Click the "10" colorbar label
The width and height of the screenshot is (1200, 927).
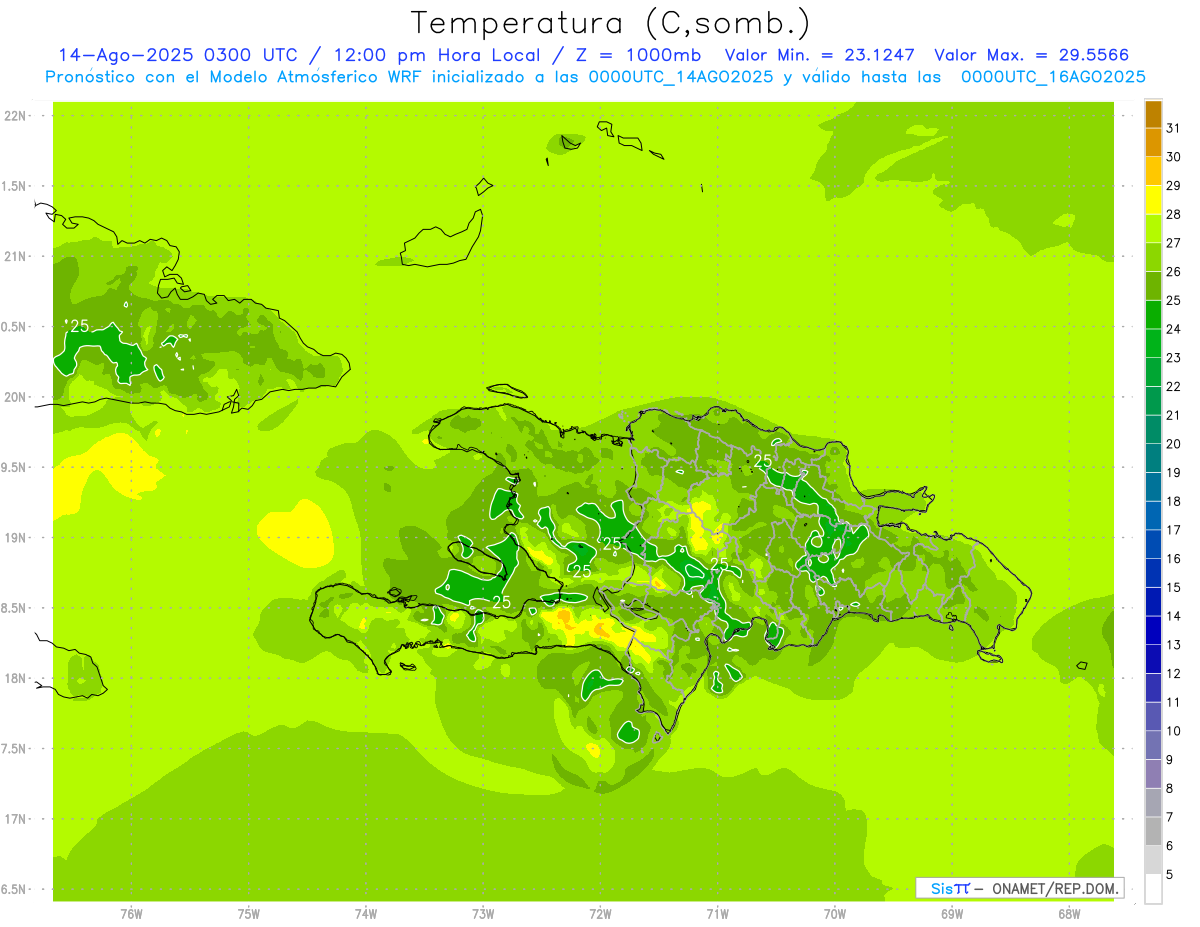pyautogui.click(x=1173, y=731)
